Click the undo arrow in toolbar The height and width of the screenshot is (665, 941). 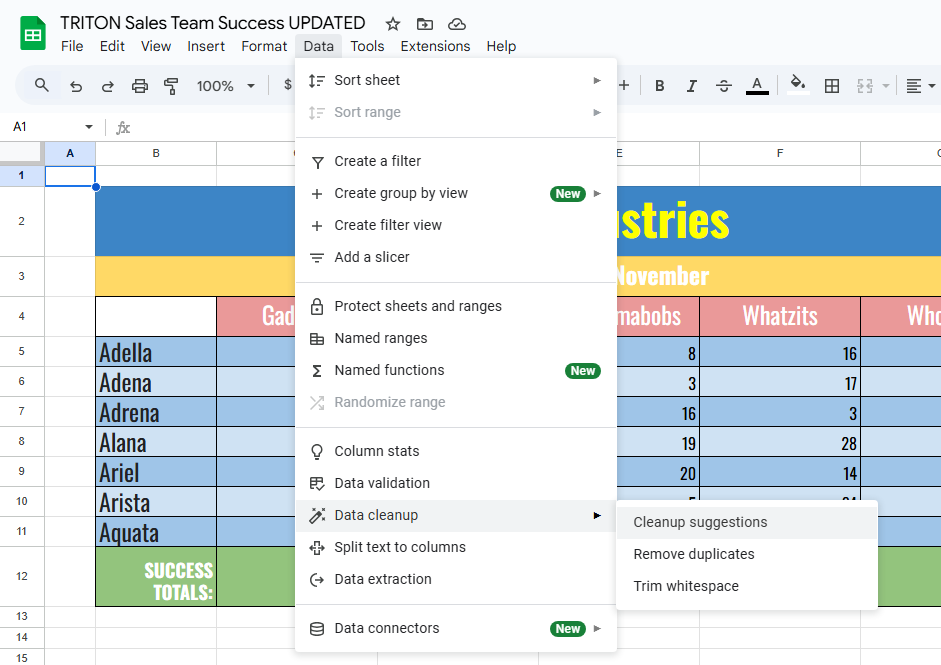pos(76,86)
